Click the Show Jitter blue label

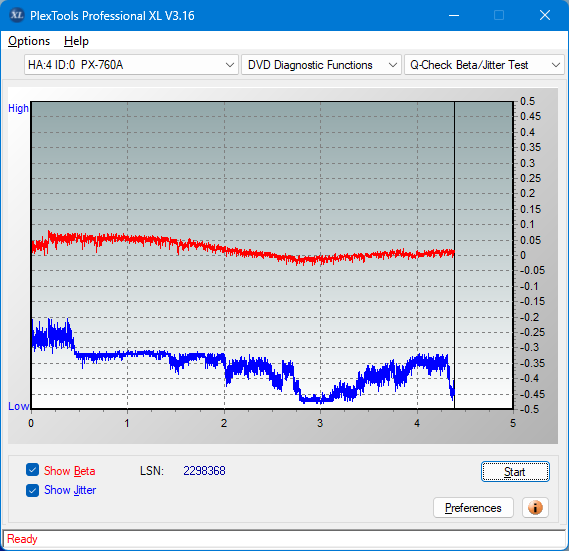click(x=70, y=490)
